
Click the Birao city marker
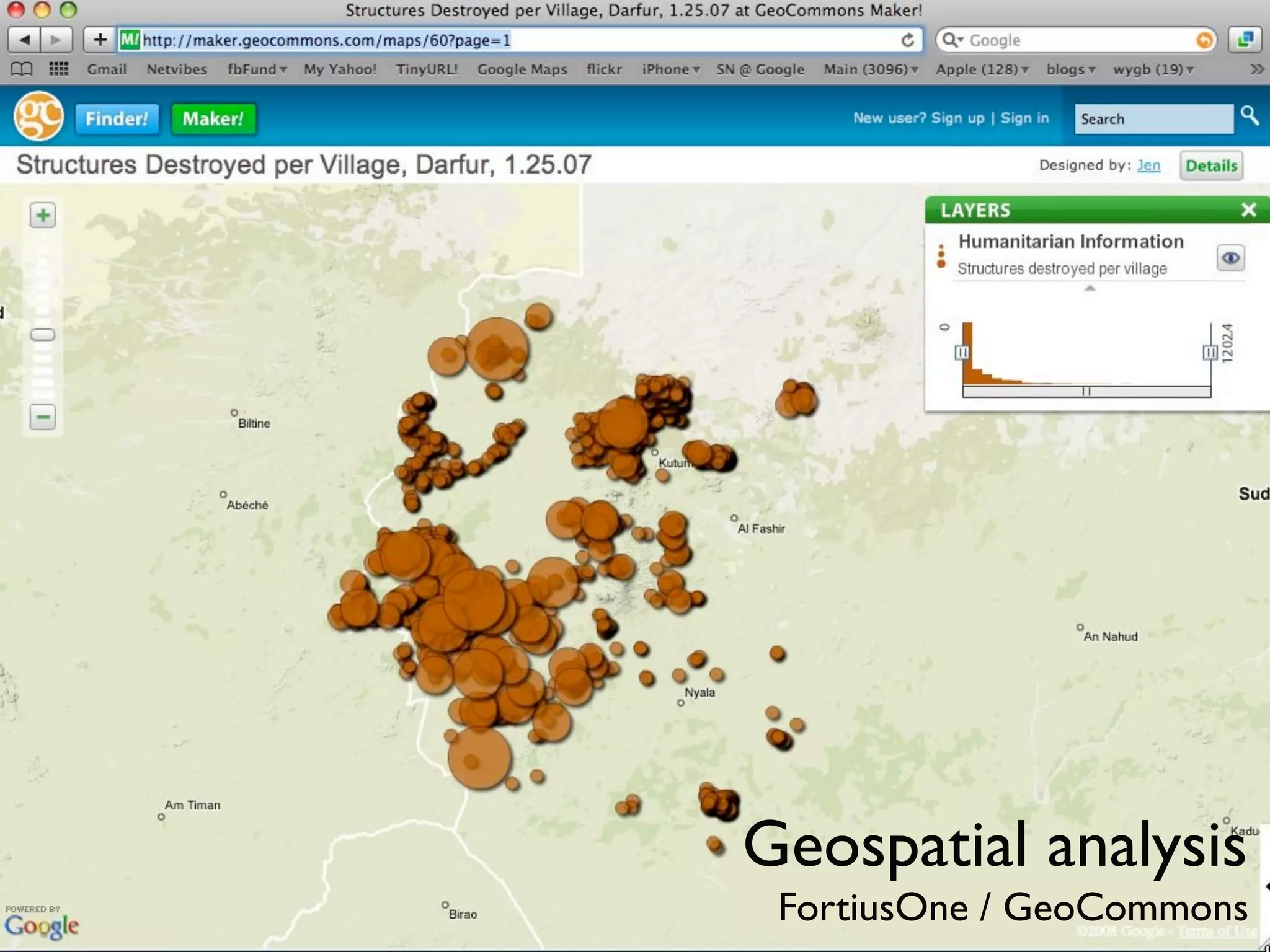445,905
